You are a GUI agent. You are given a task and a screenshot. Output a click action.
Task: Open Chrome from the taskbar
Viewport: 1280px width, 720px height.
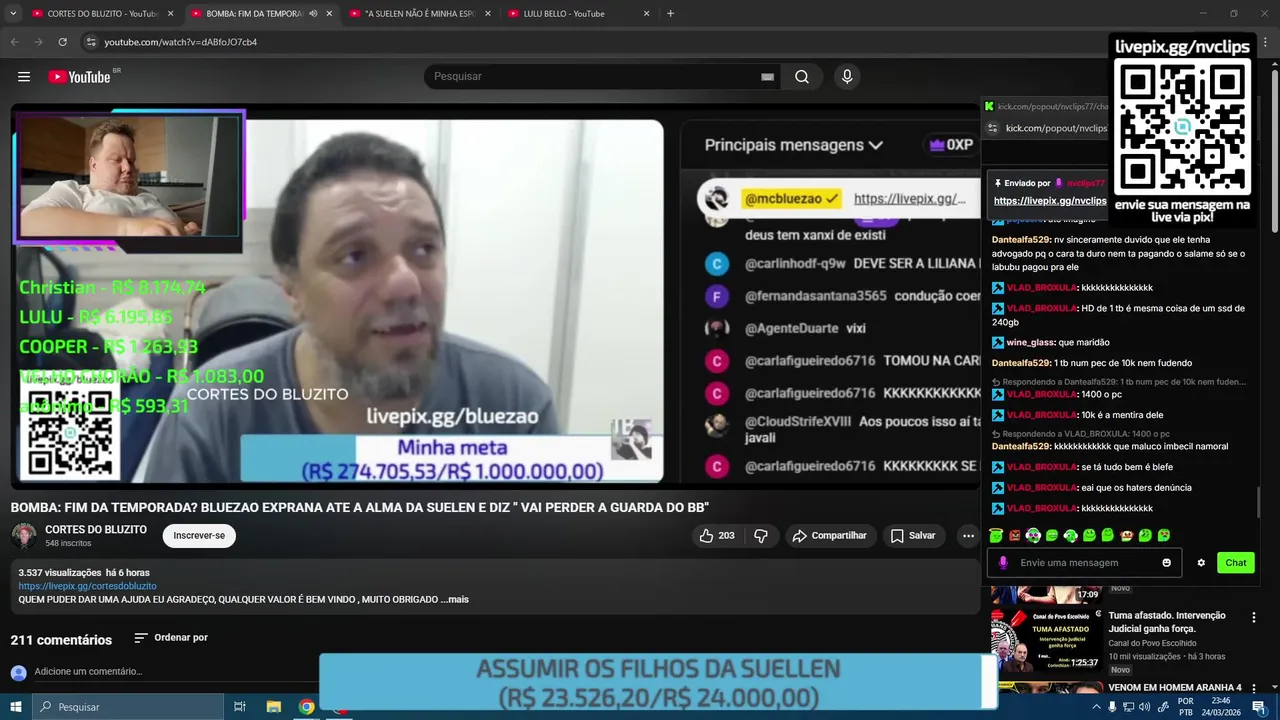pyautogui.click(x=307, y=707)
